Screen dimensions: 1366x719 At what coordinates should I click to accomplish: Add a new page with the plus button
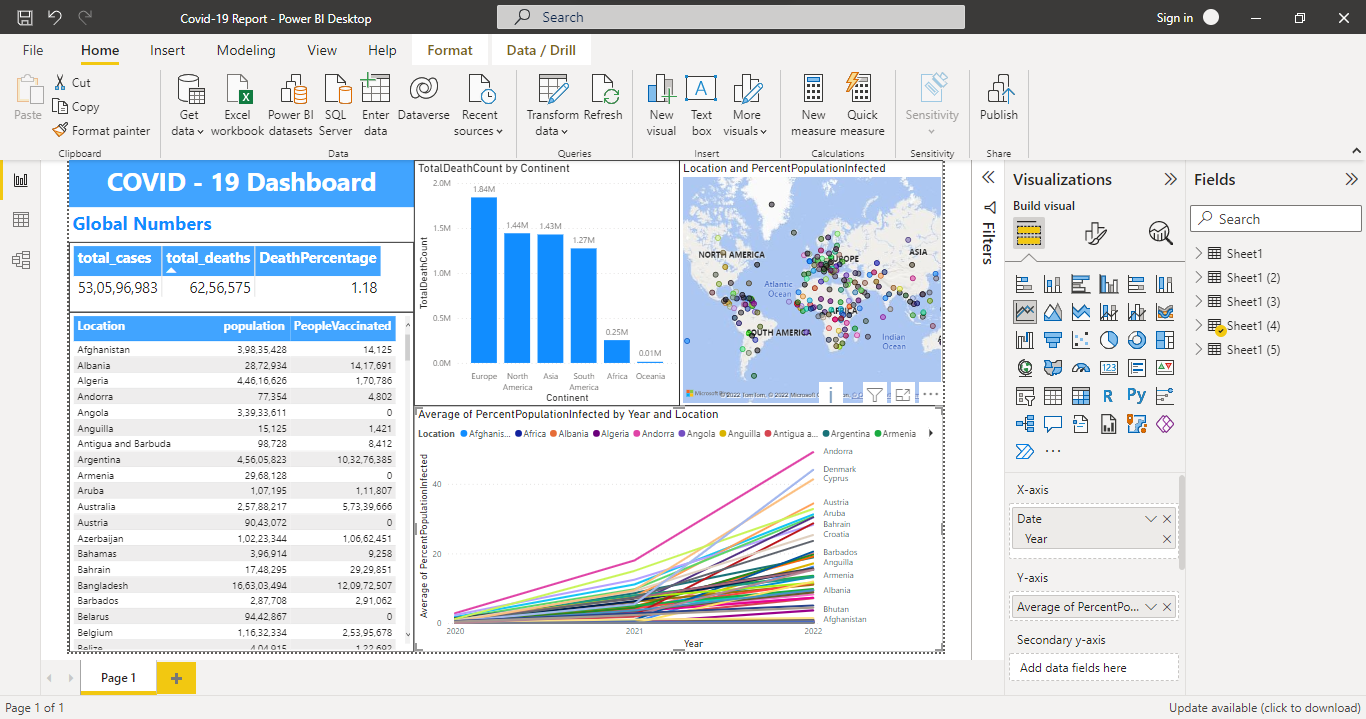(x=176, y=677)
